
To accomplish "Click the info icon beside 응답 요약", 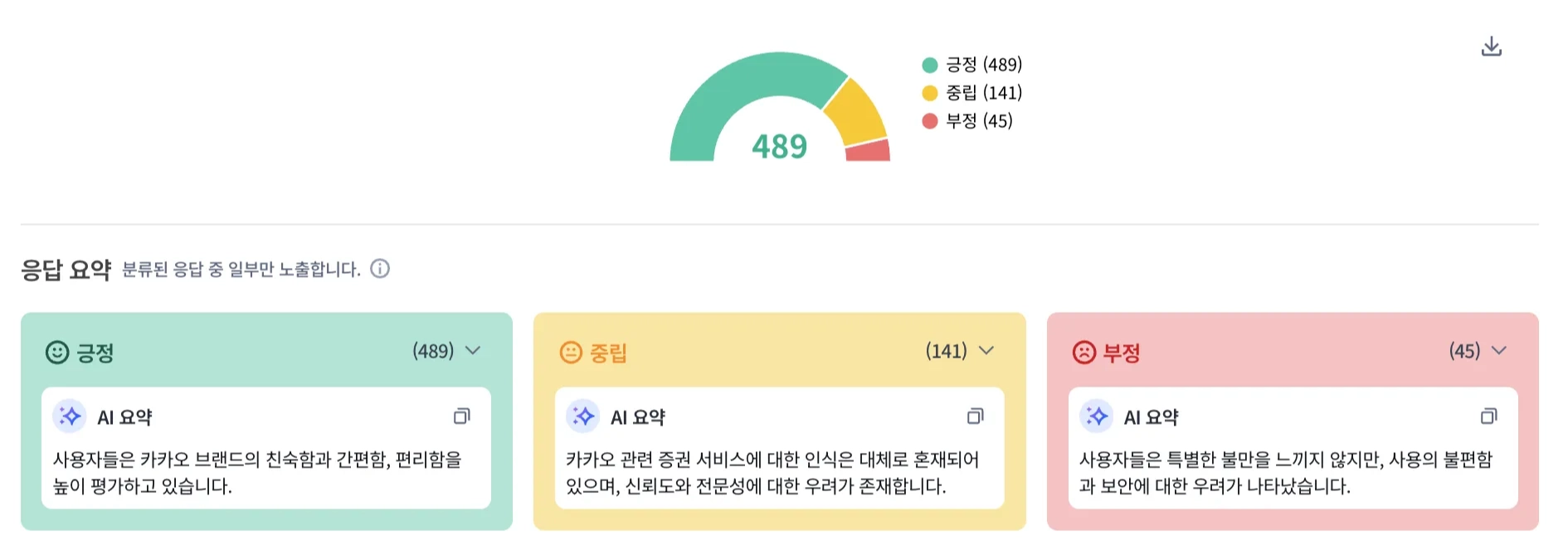I will (380, 269).
